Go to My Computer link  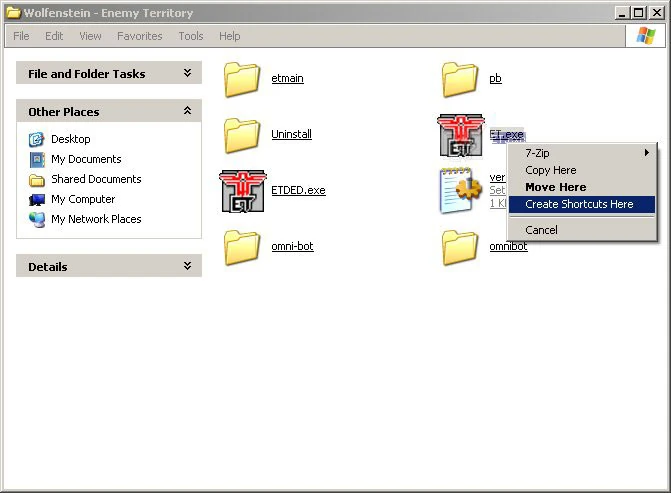pos(83,199)
